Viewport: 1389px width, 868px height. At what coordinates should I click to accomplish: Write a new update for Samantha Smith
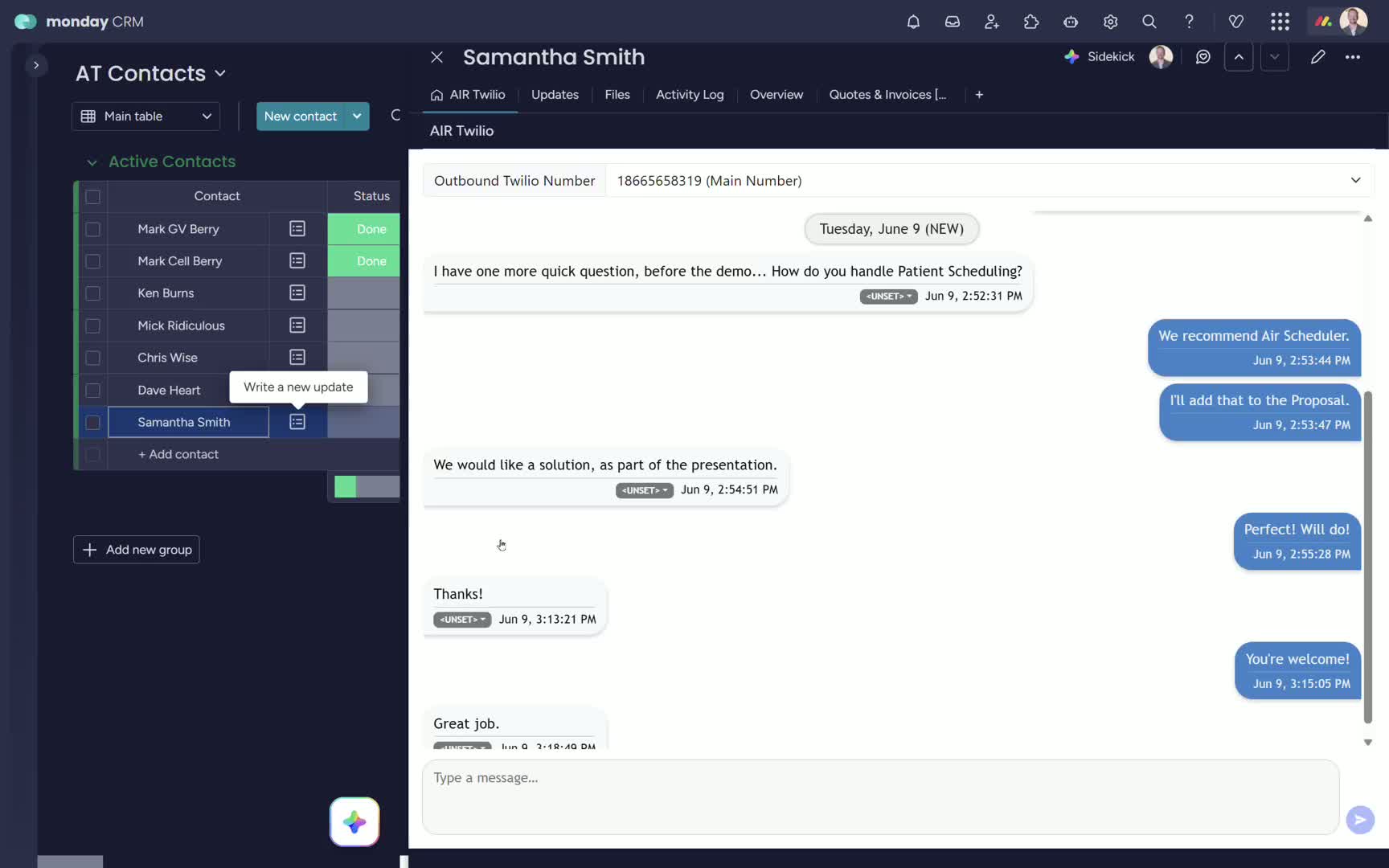tap(297, 422)
